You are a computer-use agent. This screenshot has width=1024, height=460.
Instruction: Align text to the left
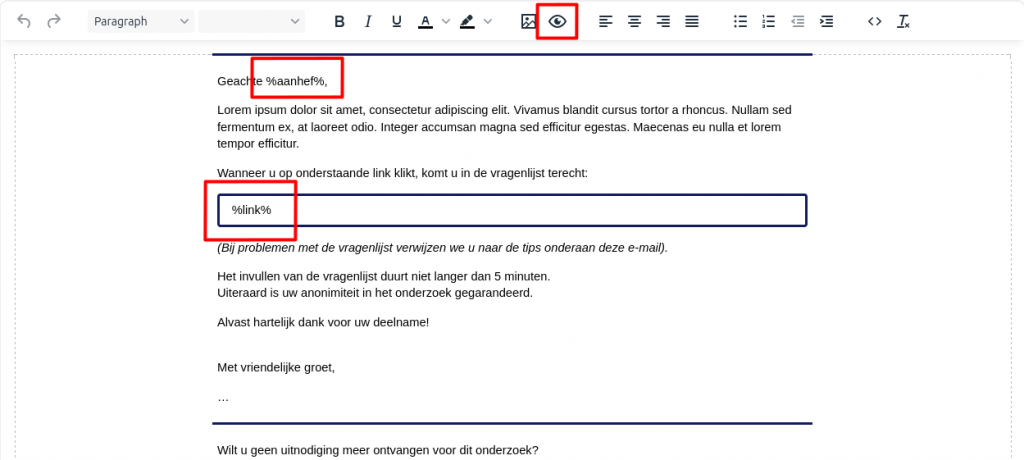click(606, 22)
